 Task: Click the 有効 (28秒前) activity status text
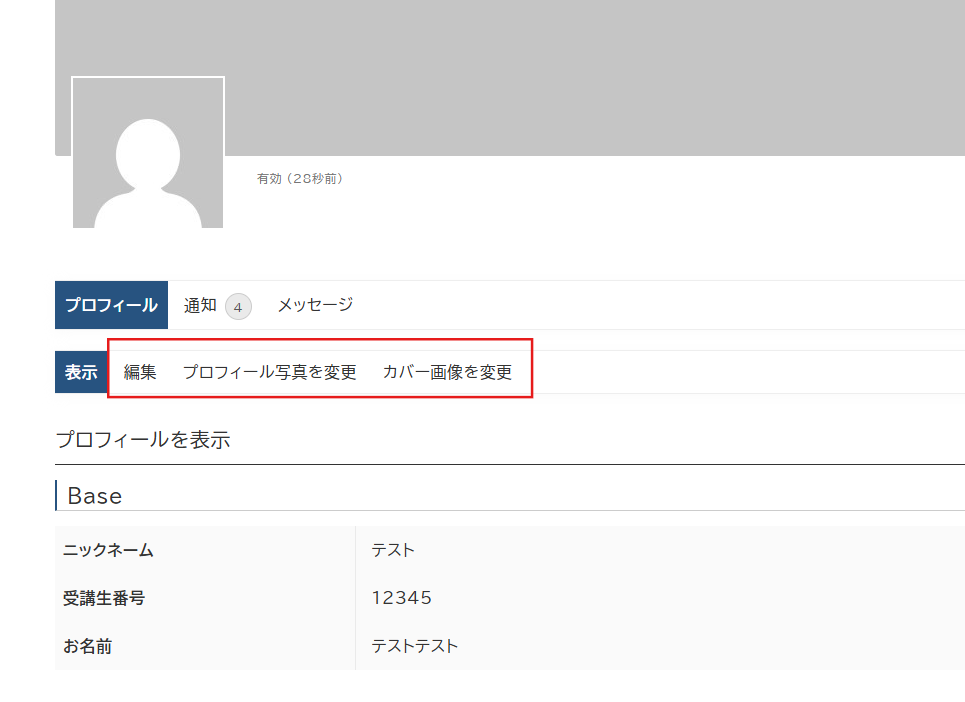tap(300, 179)
